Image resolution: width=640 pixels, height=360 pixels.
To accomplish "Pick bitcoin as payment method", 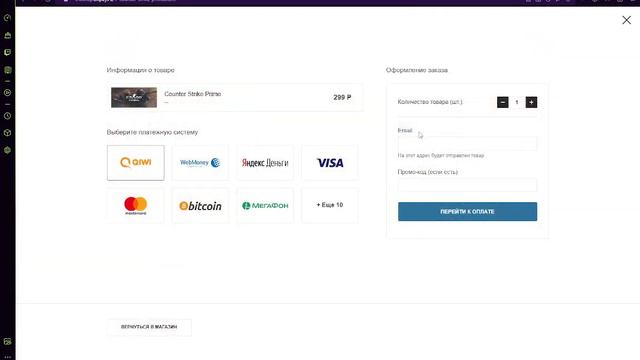I will point(200,206).
